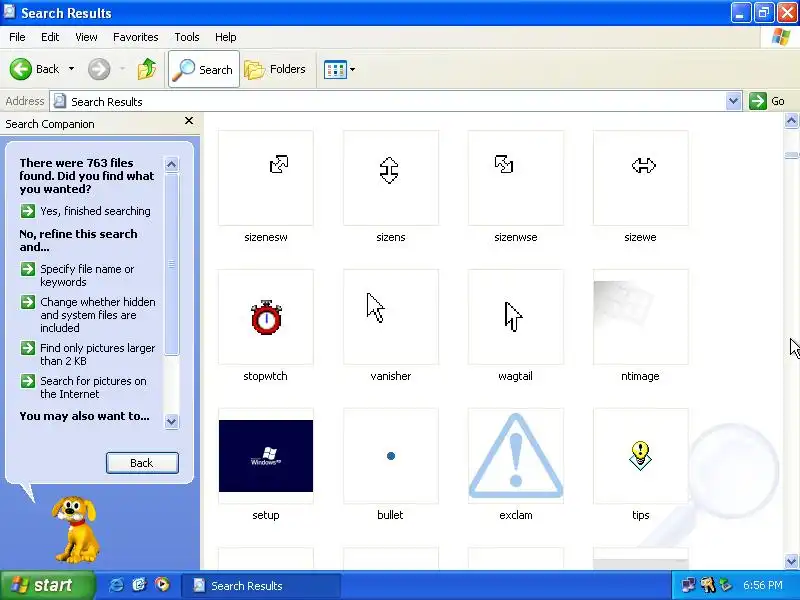Click the file name 'tips'
Viewport: 800px width, 600px height.
641,515
